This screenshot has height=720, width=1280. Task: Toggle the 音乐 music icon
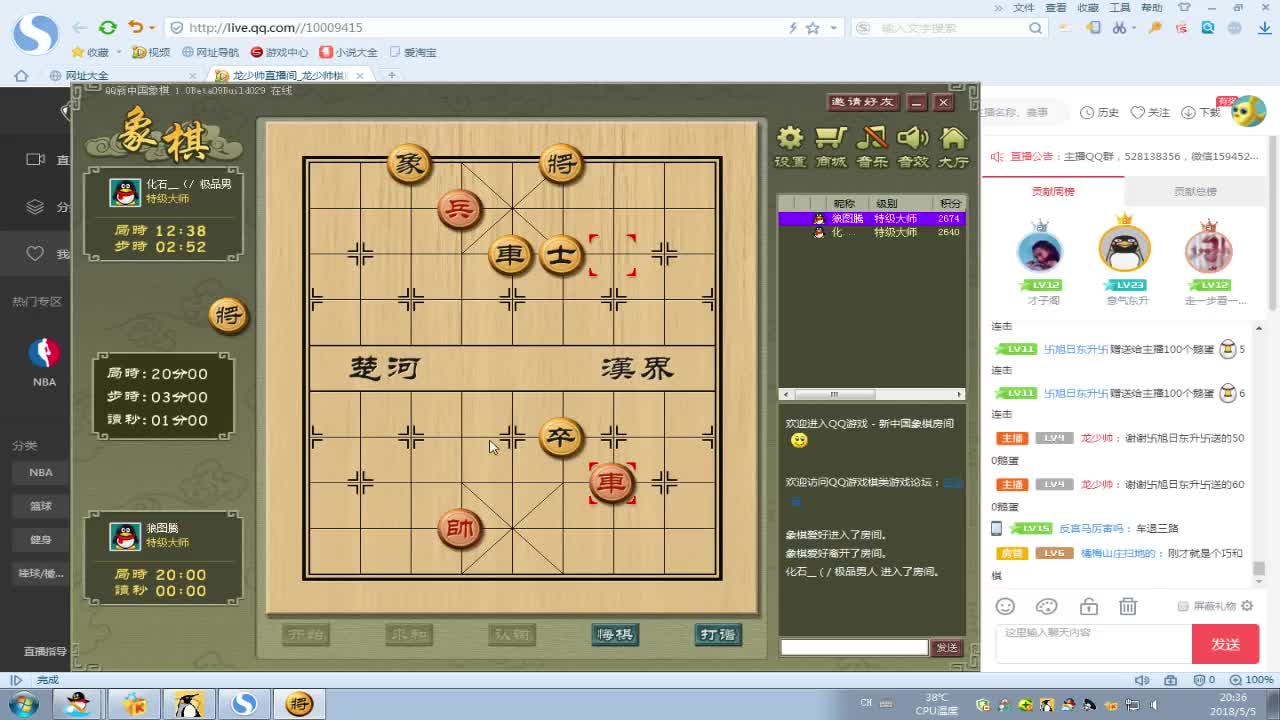[x=872, y=146]
